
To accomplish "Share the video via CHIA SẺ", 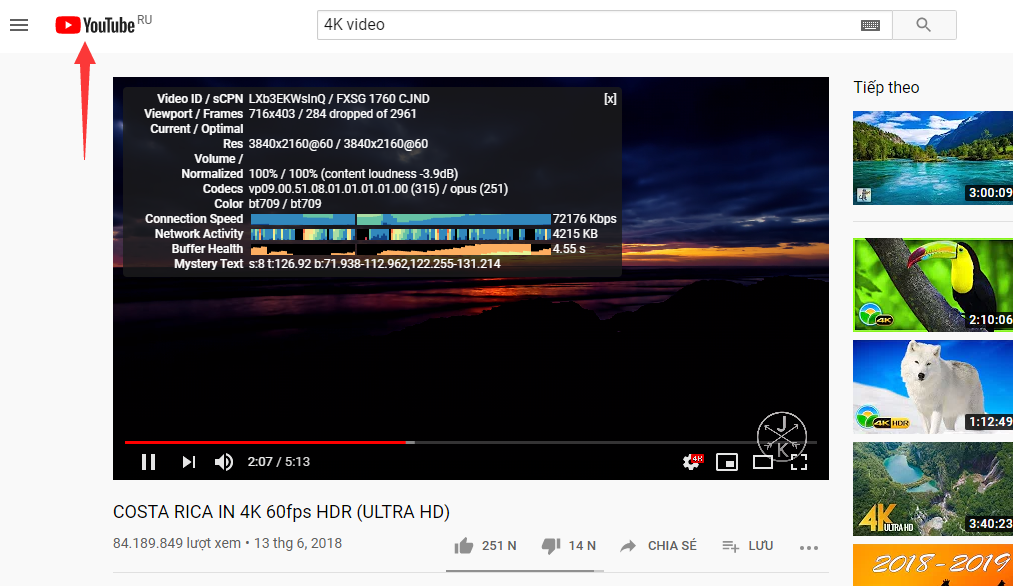I will (658, 546).
